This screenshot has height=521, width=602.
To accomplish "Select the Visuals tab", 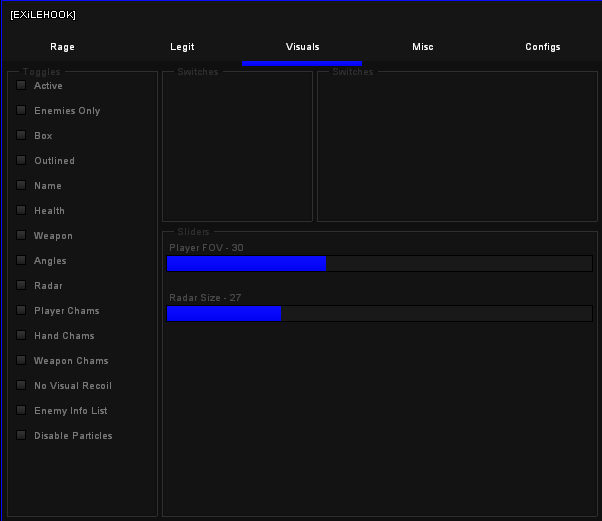I will coord(302,47).
